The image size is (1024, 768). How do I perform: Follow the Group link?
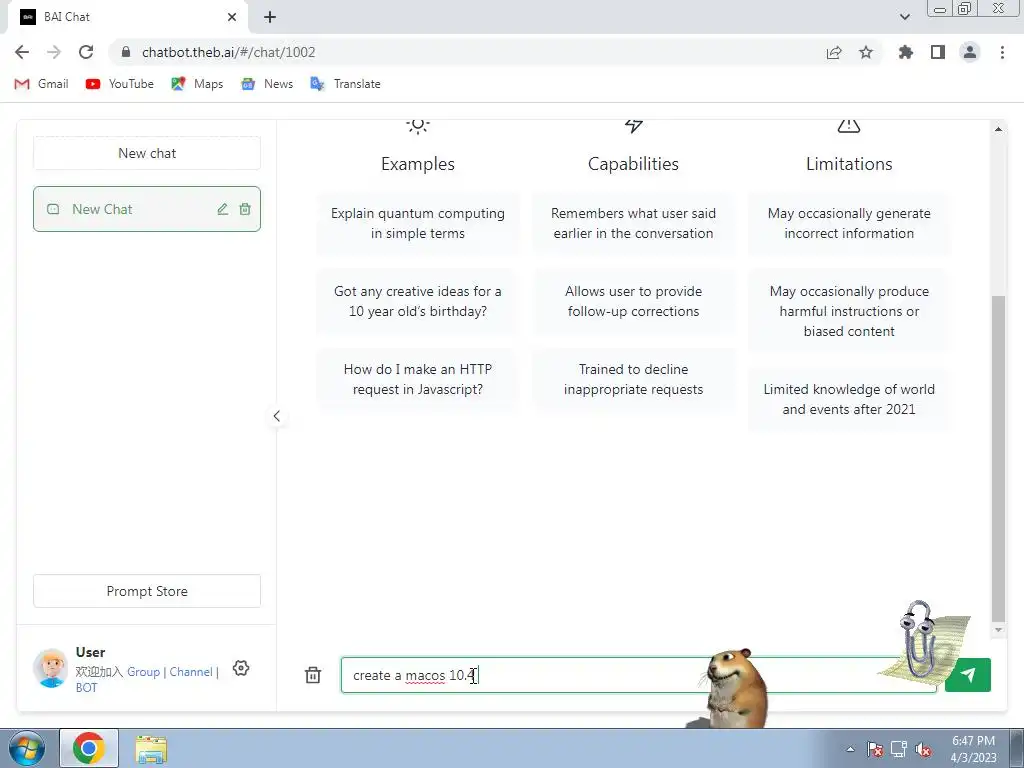click(x=143, y=671)
